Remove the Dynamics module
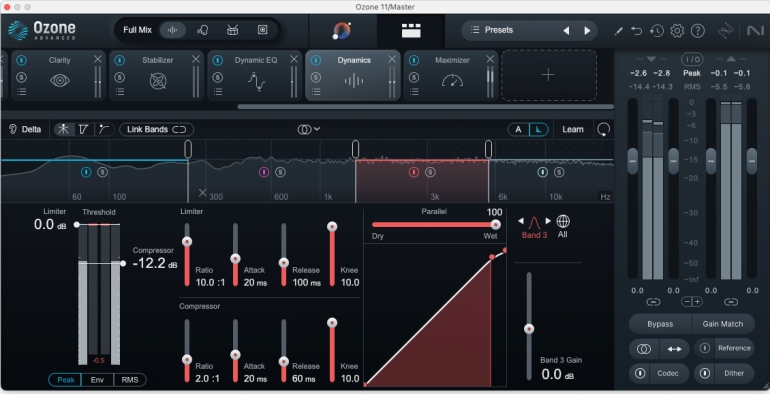Screen dimensions: 770x394 pyautogui.click(x=392, y=59)
